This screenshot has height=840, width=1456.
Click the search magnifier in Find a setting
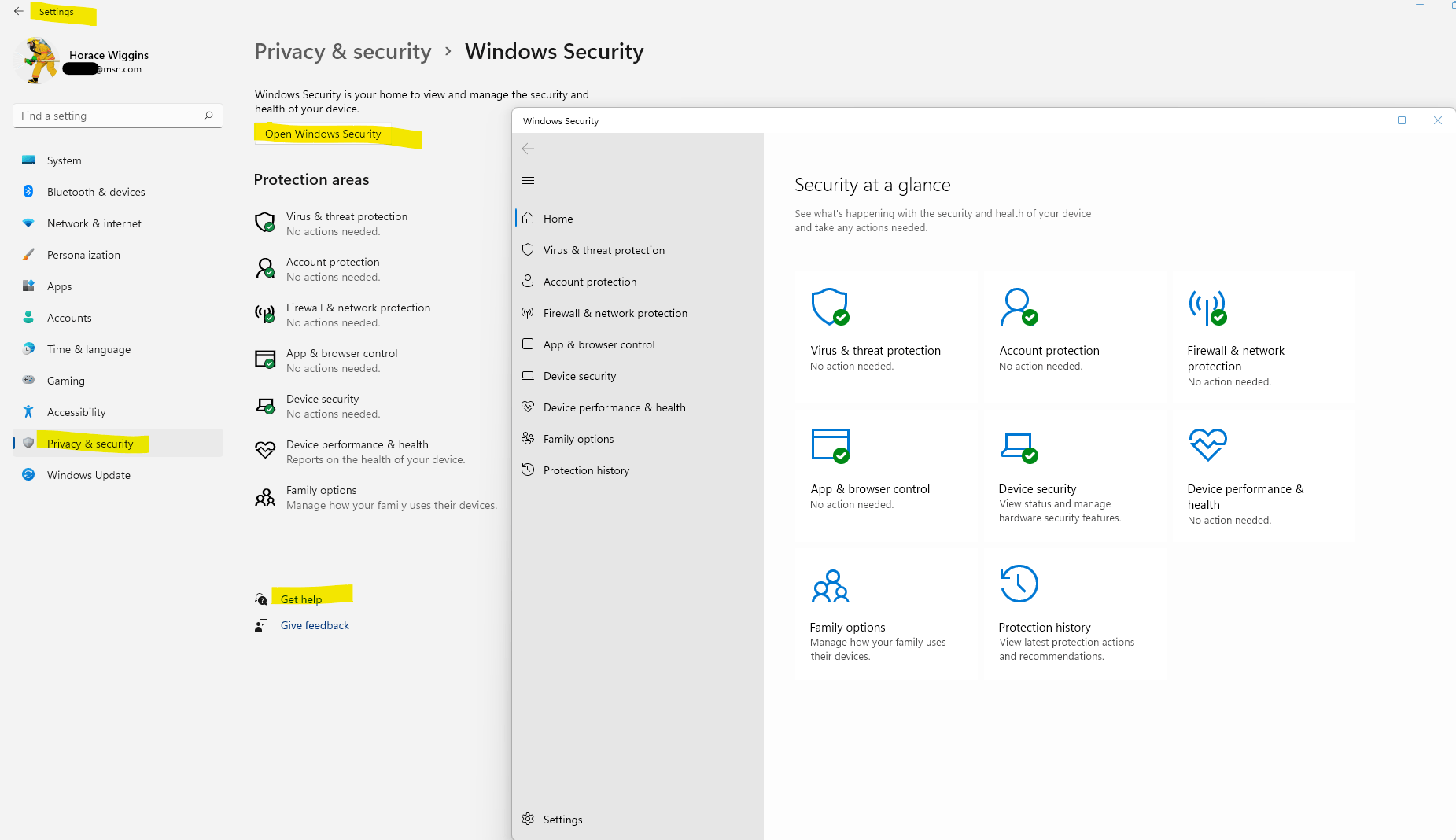coord(208,116)
